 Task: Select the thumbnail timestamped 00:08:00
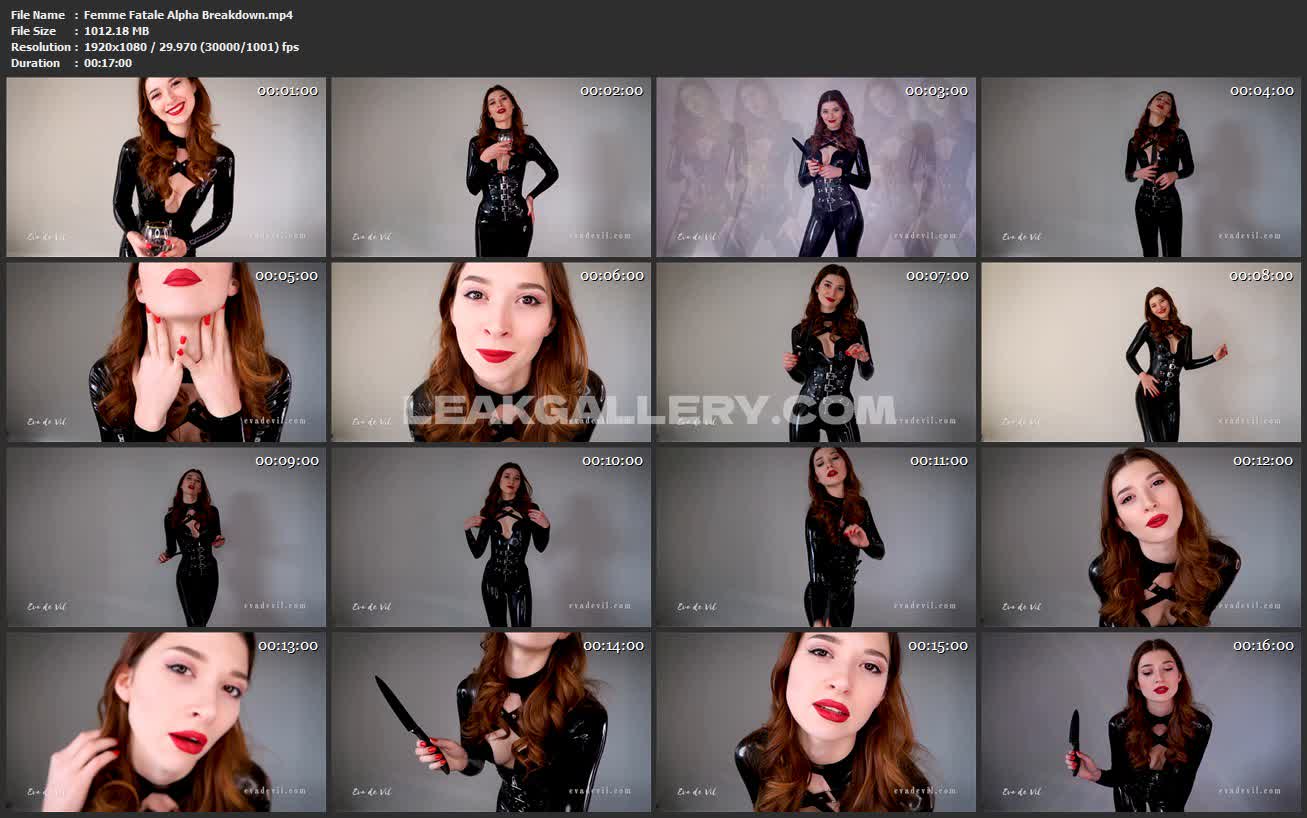[1141, 352]
